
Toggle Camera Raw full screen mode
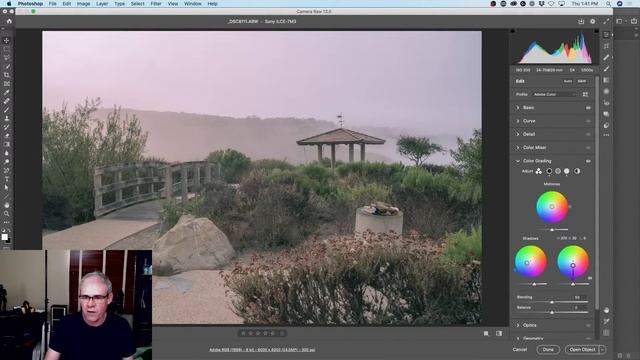point(607,21)
